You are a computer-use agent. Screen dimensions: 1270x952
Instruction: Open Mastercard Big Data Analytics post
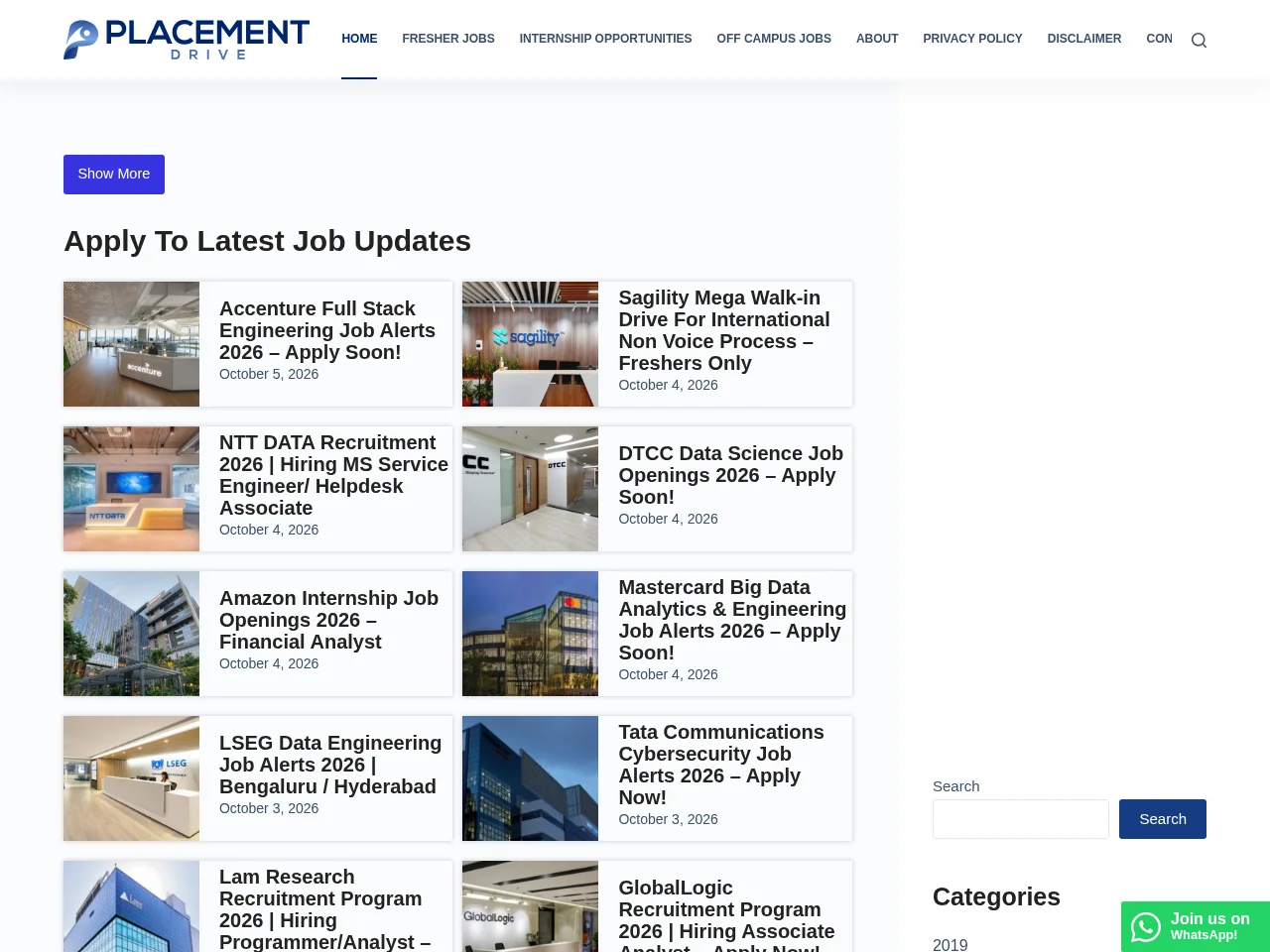[x=732, y=620]
